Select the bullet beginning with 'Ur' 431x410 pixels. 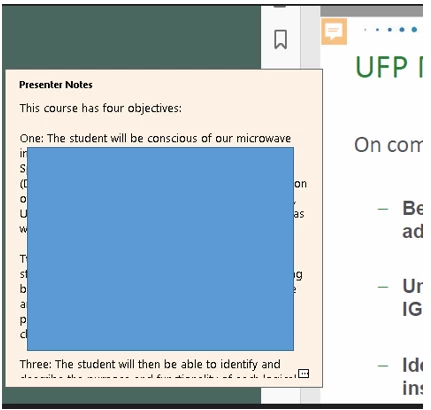tap(412, 298)
